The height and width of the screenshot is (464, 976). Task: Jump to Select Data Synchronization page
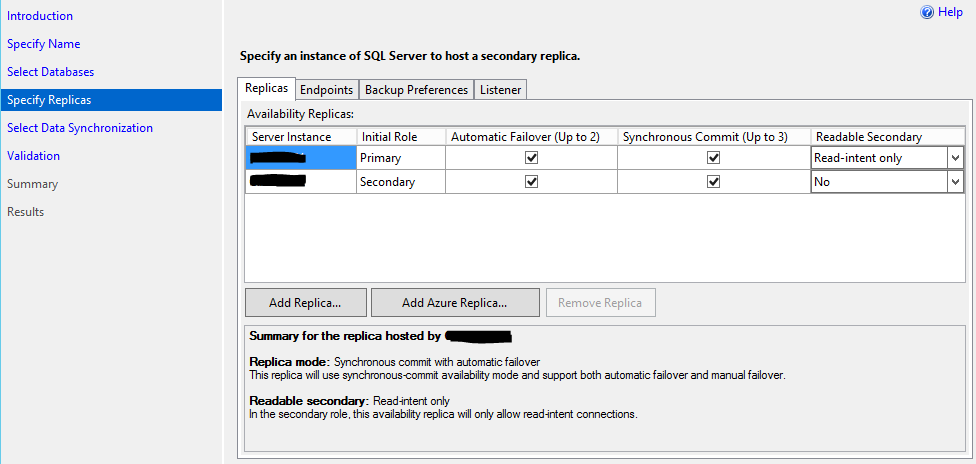tap(80, 128)
